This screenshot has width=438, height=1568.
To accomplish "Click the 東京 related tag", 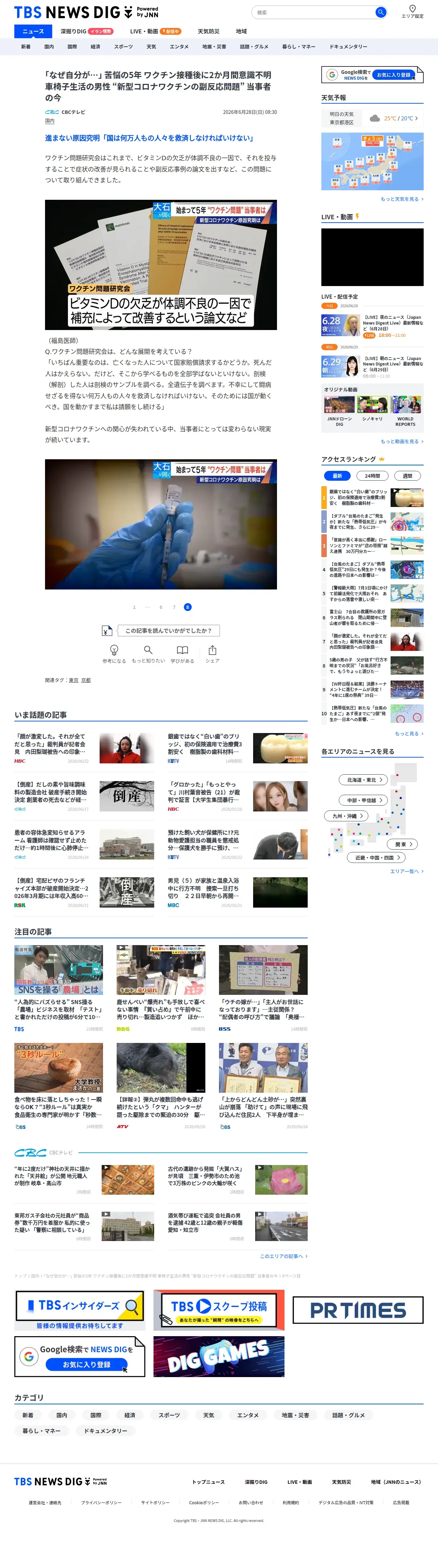I will click(x=73, y=680).
